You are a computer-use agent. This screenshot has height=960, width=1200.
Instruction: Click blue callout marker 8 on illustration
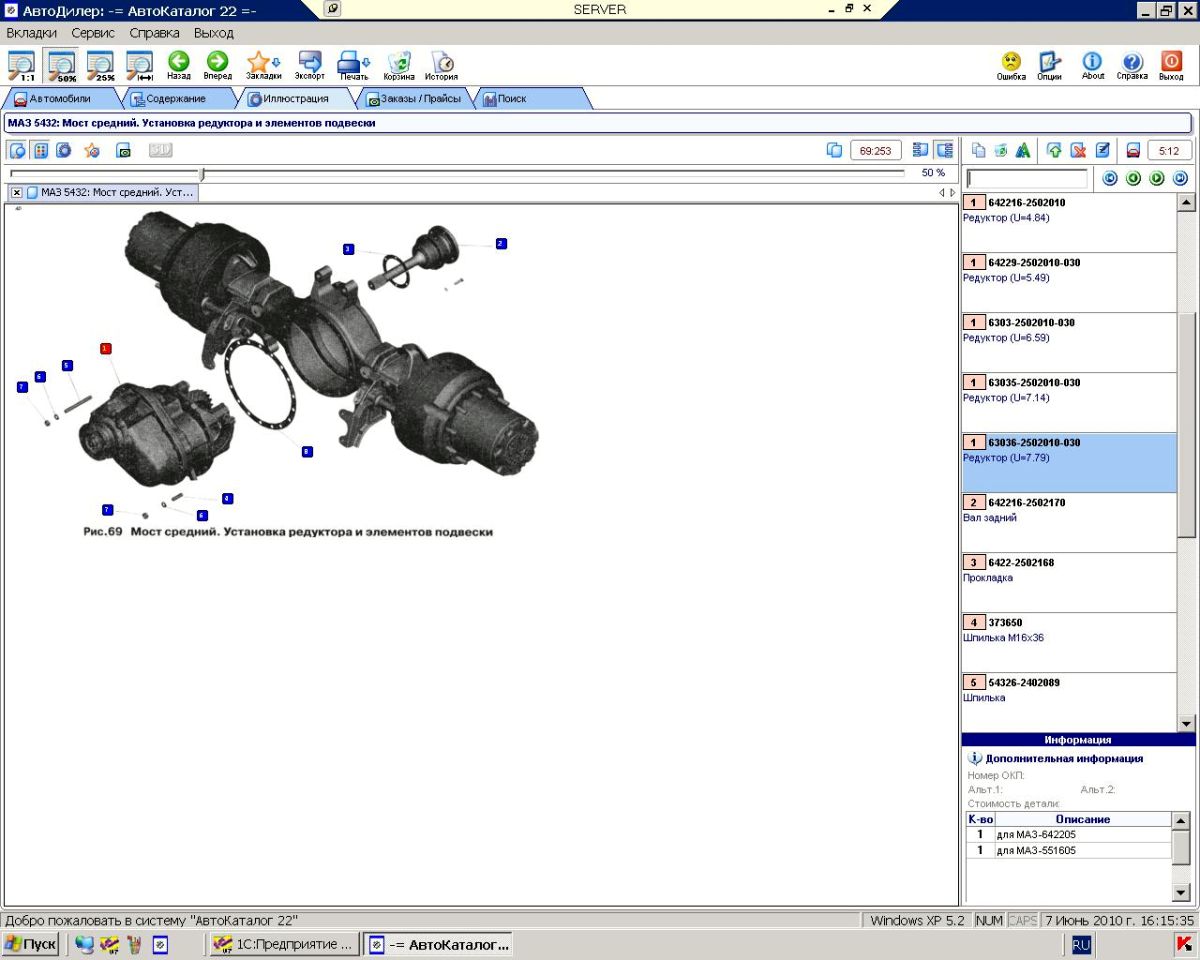coord(307,452)
